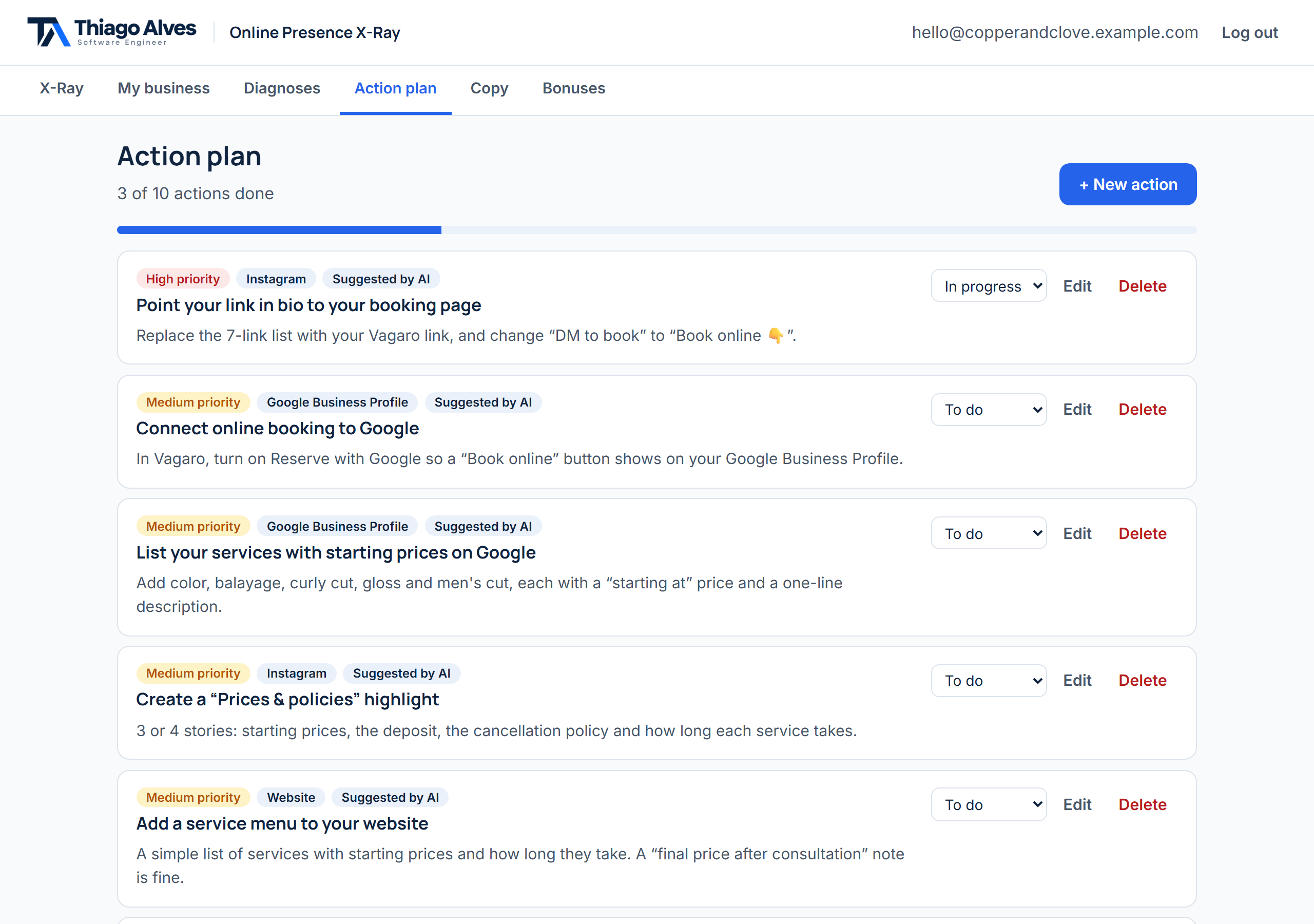Edit the link in bio action
Screen dimensions: 1314x924
pyautogui.click(x=1077, y=286)
